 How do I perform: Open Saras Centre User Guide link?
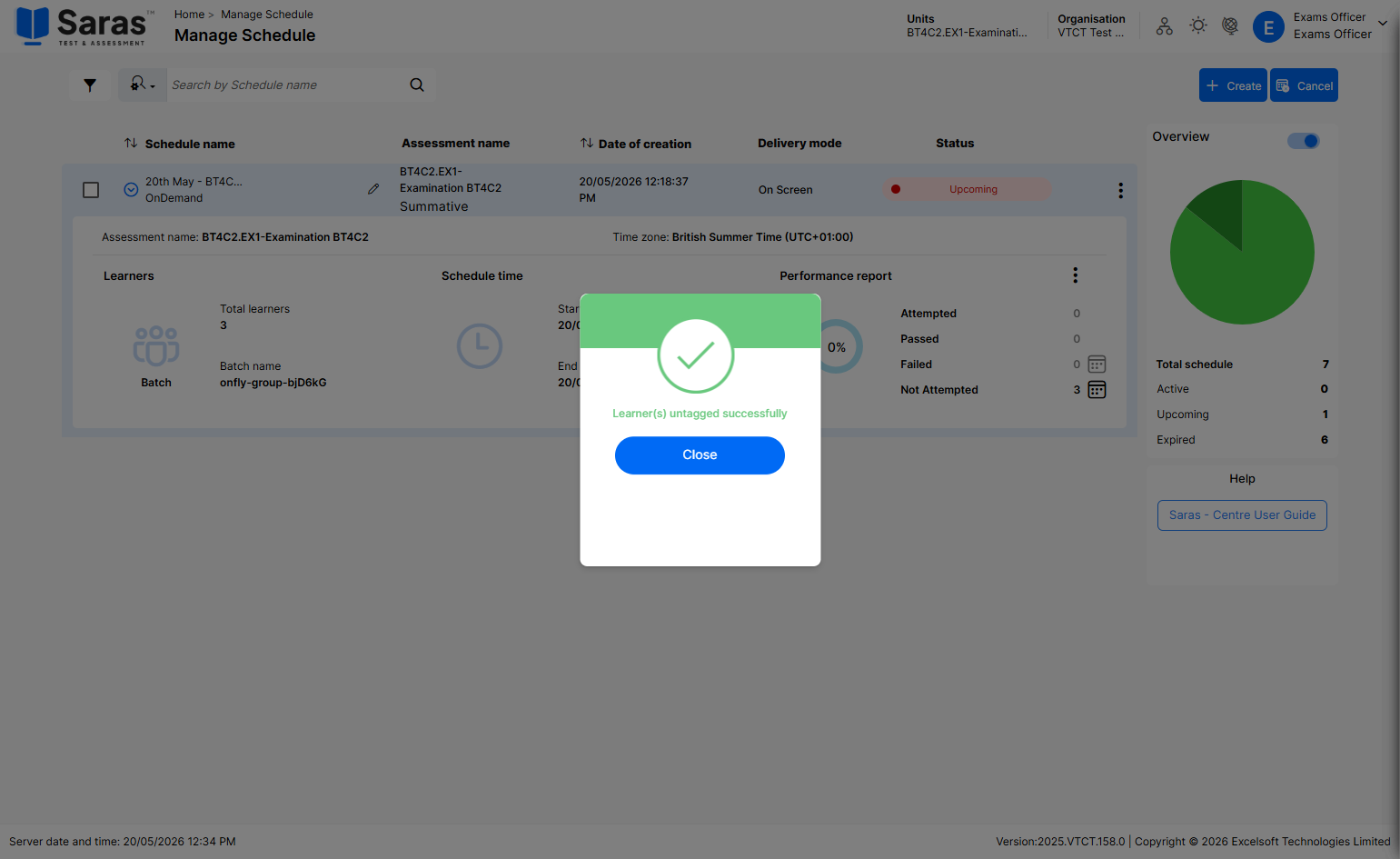tap(1242, 515)
